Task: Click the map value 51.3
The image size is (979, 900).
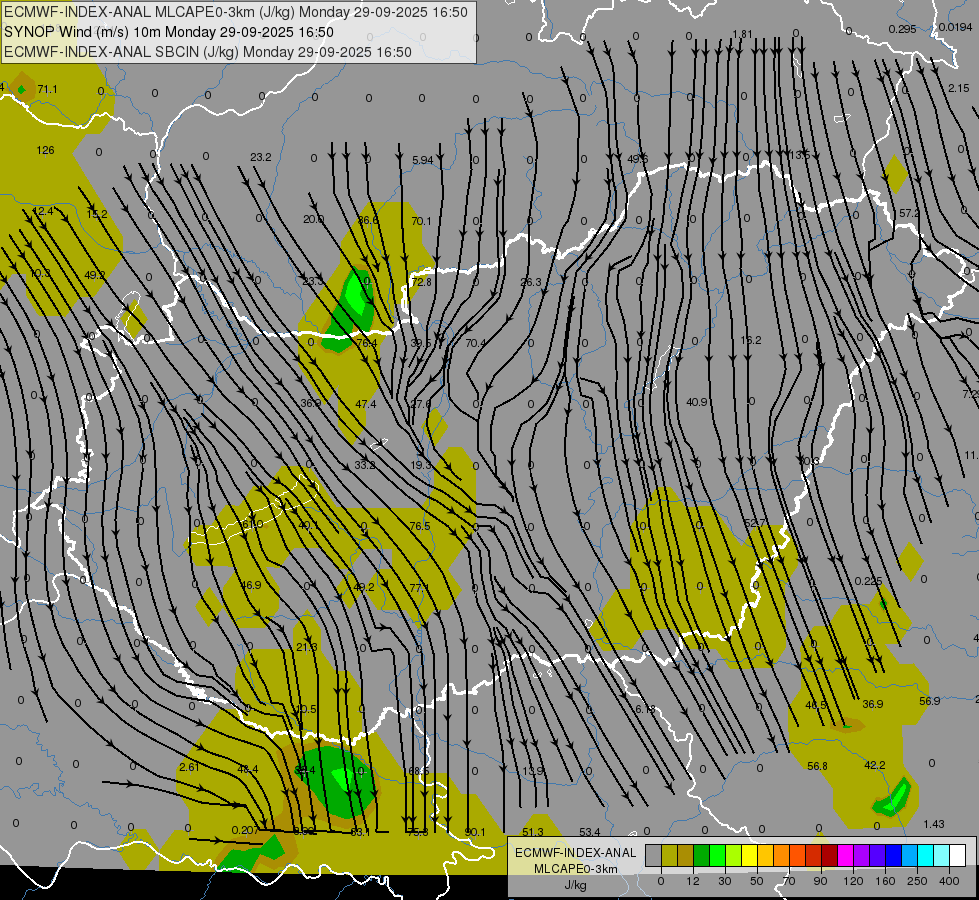Action: coord(533,833)
